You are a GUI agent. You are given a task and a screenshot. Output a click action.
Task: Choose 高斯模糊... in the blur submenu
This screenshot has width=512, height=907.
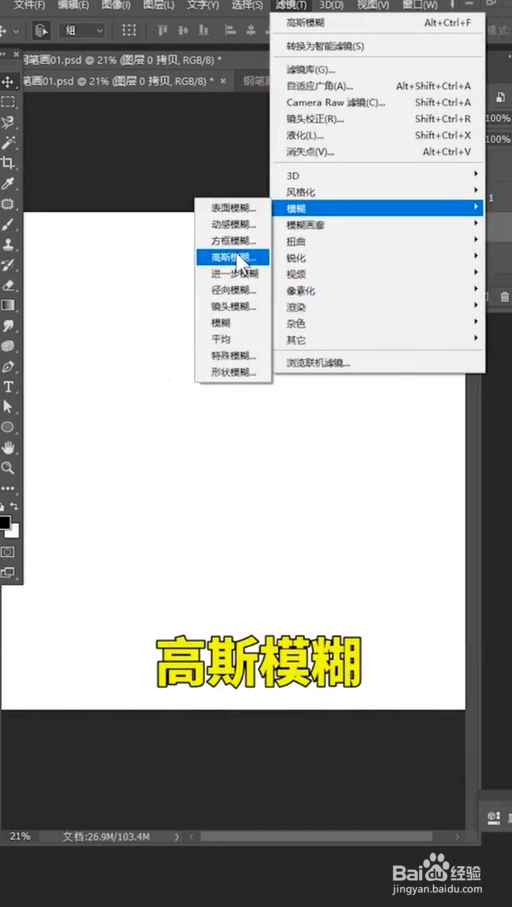tap(233, 257)
